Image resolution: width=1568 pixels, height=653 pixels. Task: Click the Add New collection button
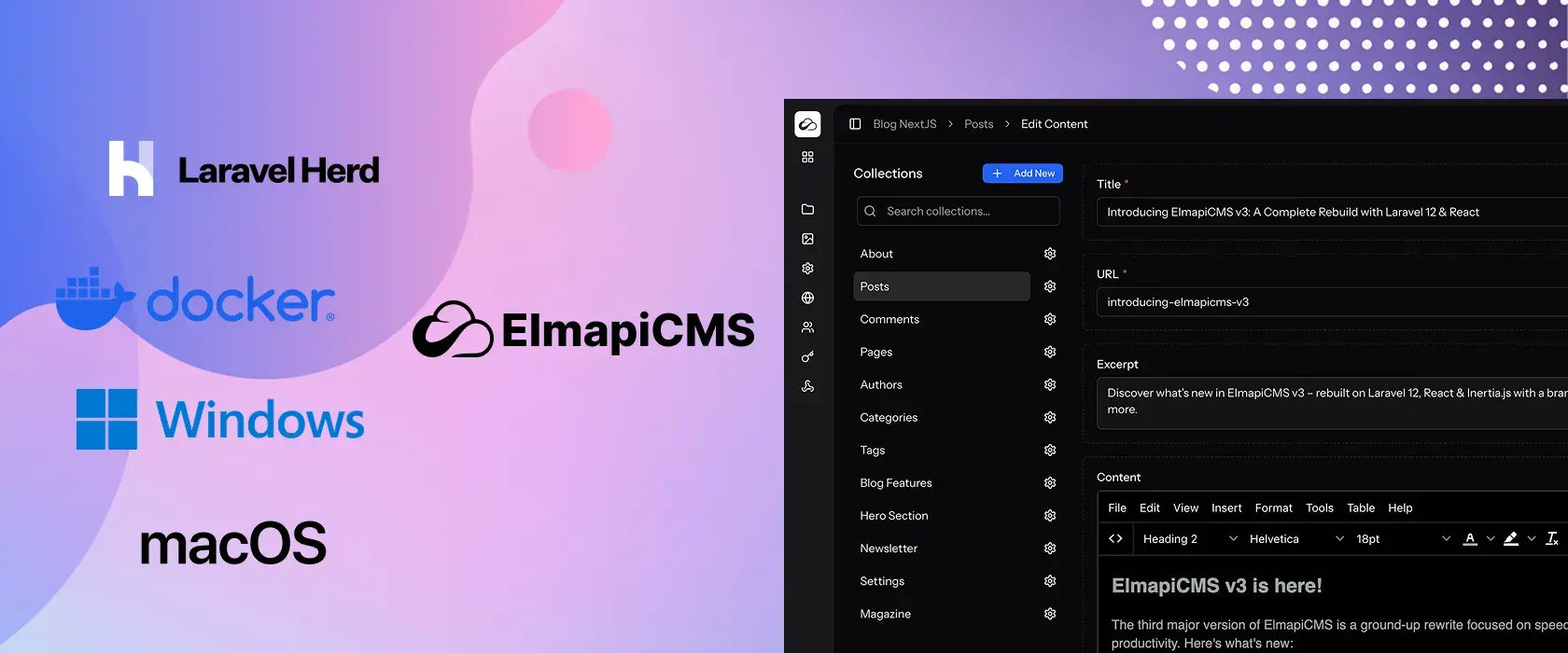coord(1023,174)
